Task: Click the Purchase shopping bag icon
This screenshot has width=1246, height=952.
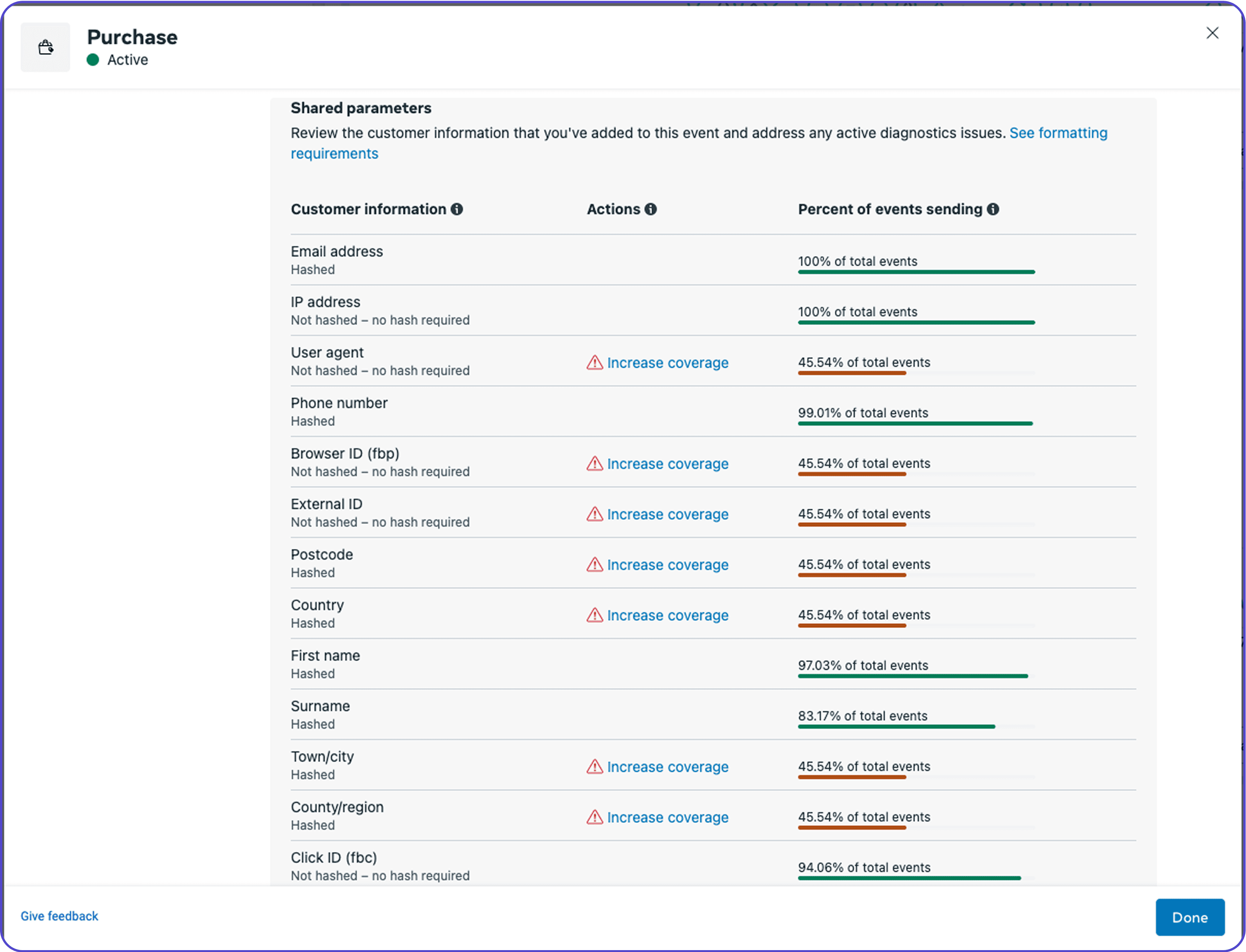Action: coord(45,47)
